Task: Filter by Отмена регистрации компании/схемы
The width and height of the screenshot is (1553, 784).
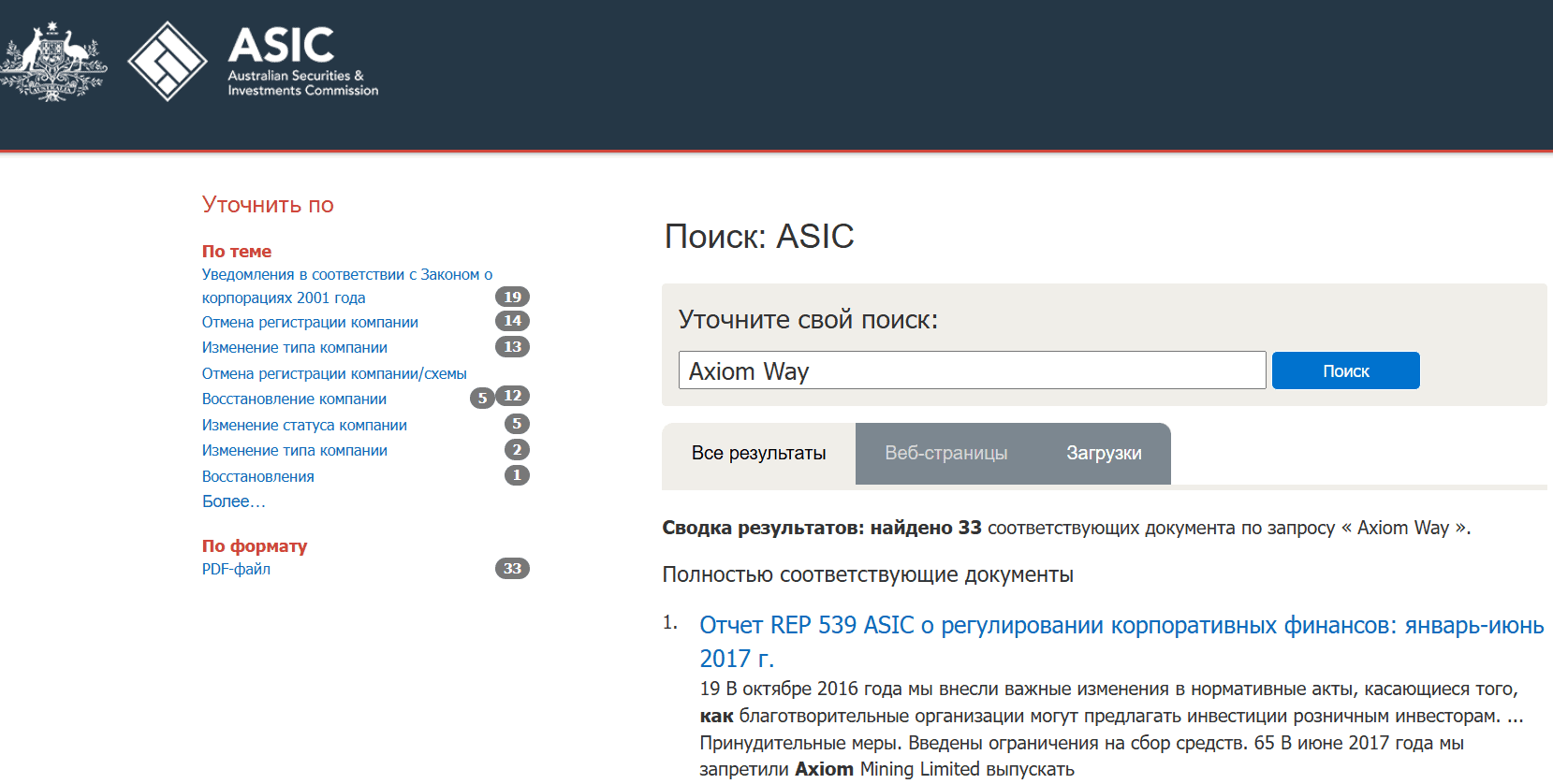Action: coord(334,373)
